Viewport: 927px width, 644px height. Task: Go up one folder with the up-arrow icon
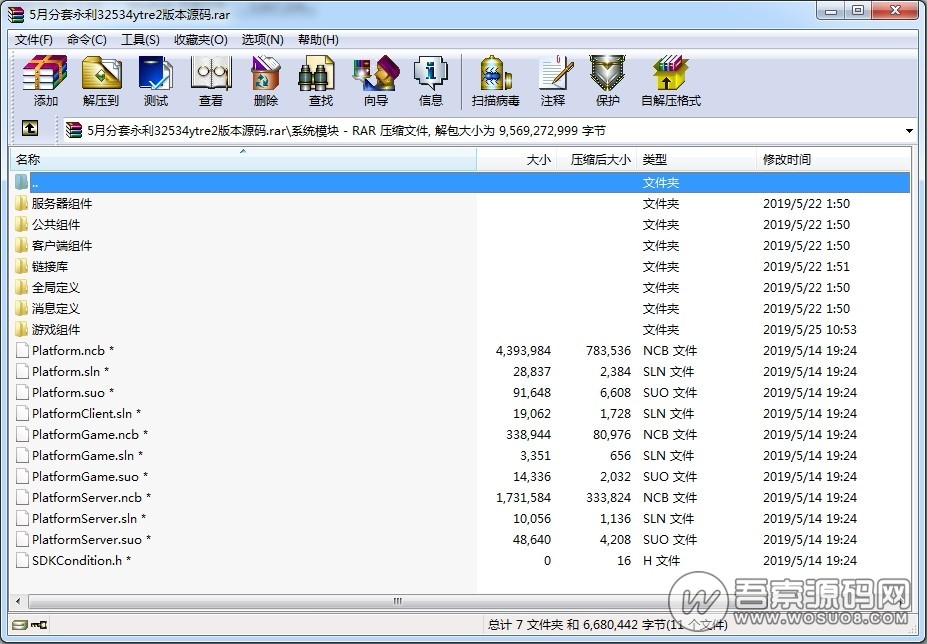[30, 128]
